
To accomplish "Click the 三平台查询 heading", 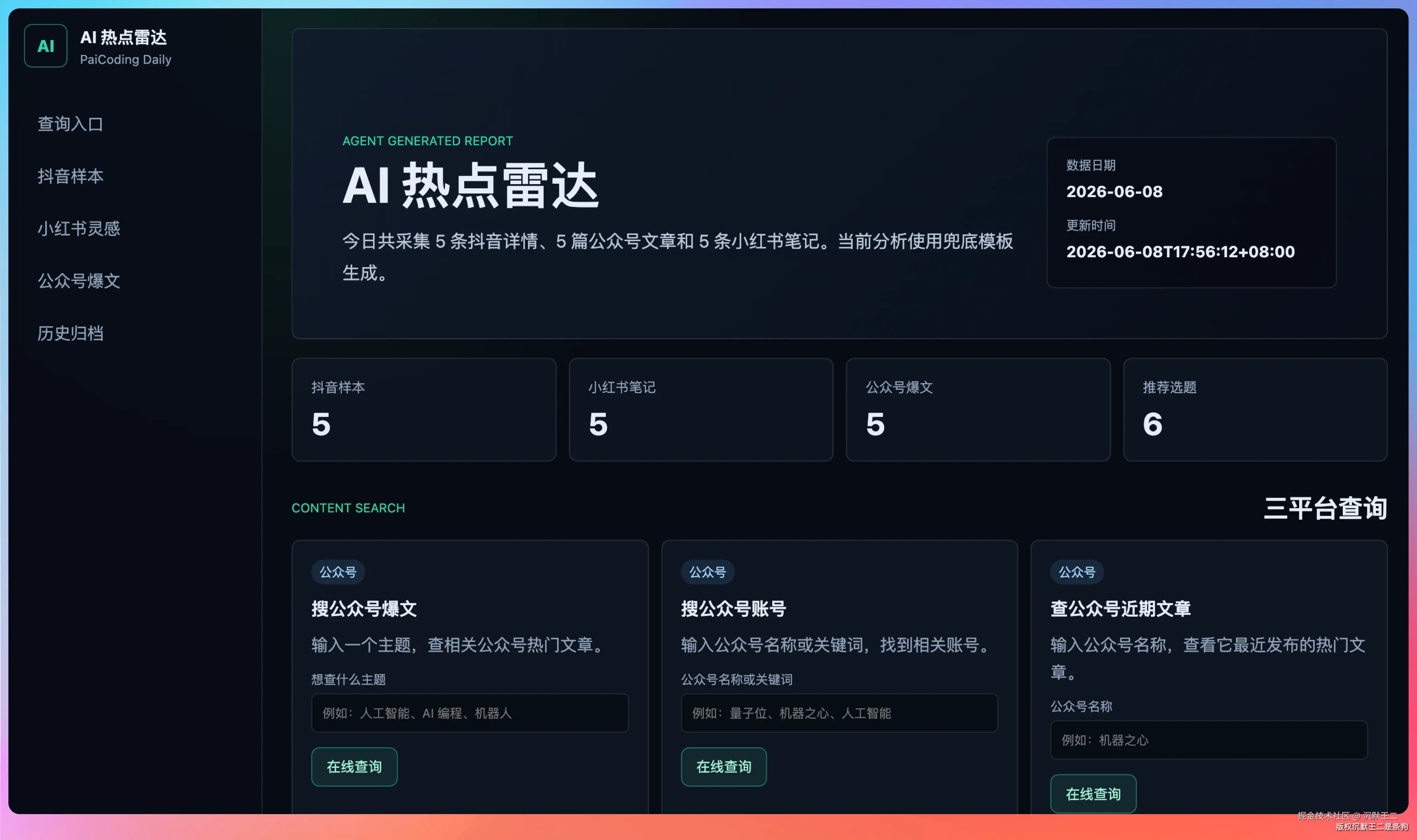I will pyautogui.click(x=1325, y=508).
